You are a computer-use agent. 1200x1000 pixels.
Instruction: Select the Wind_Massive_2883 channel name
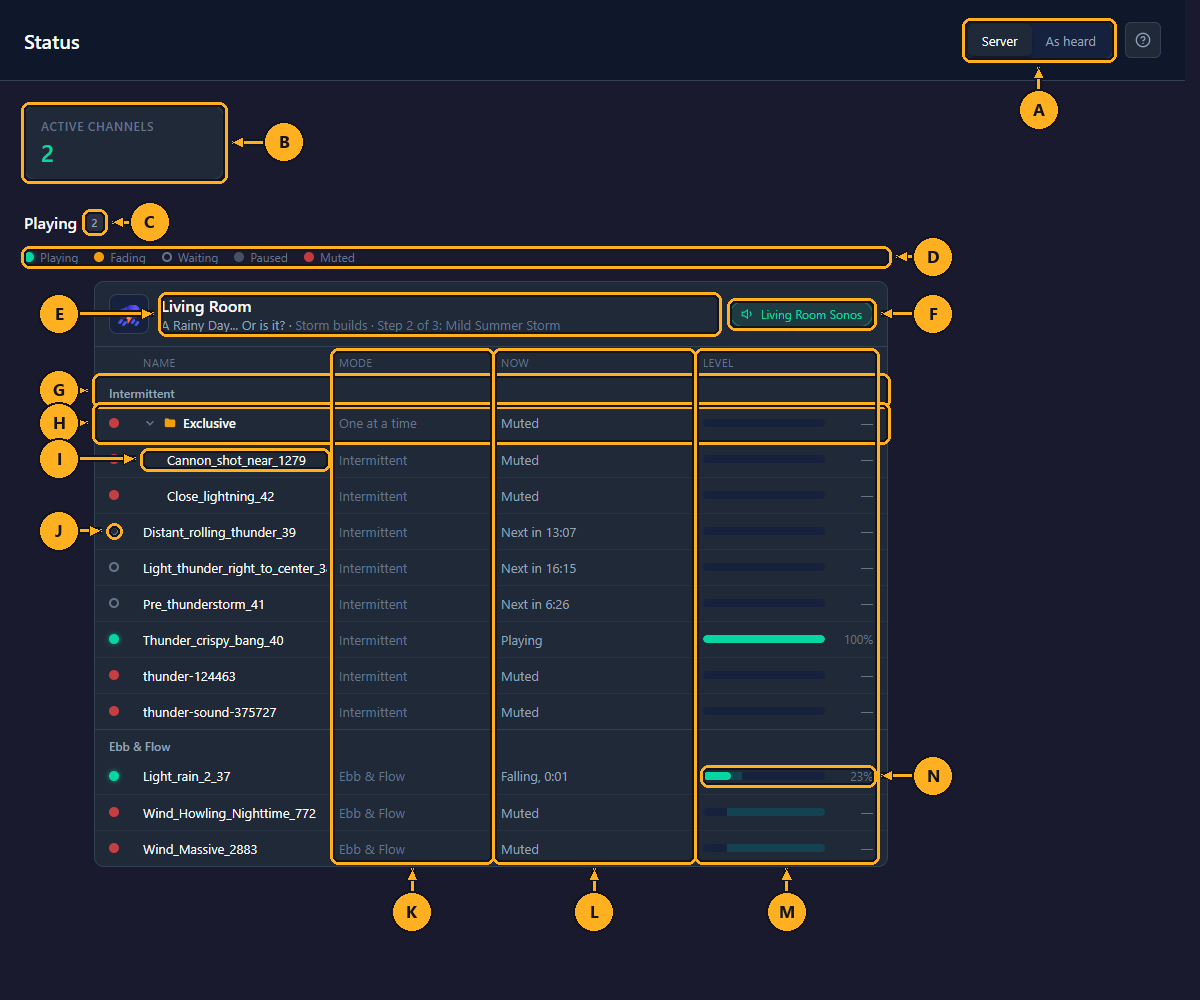pyautogui.click(x=200, y=849)
